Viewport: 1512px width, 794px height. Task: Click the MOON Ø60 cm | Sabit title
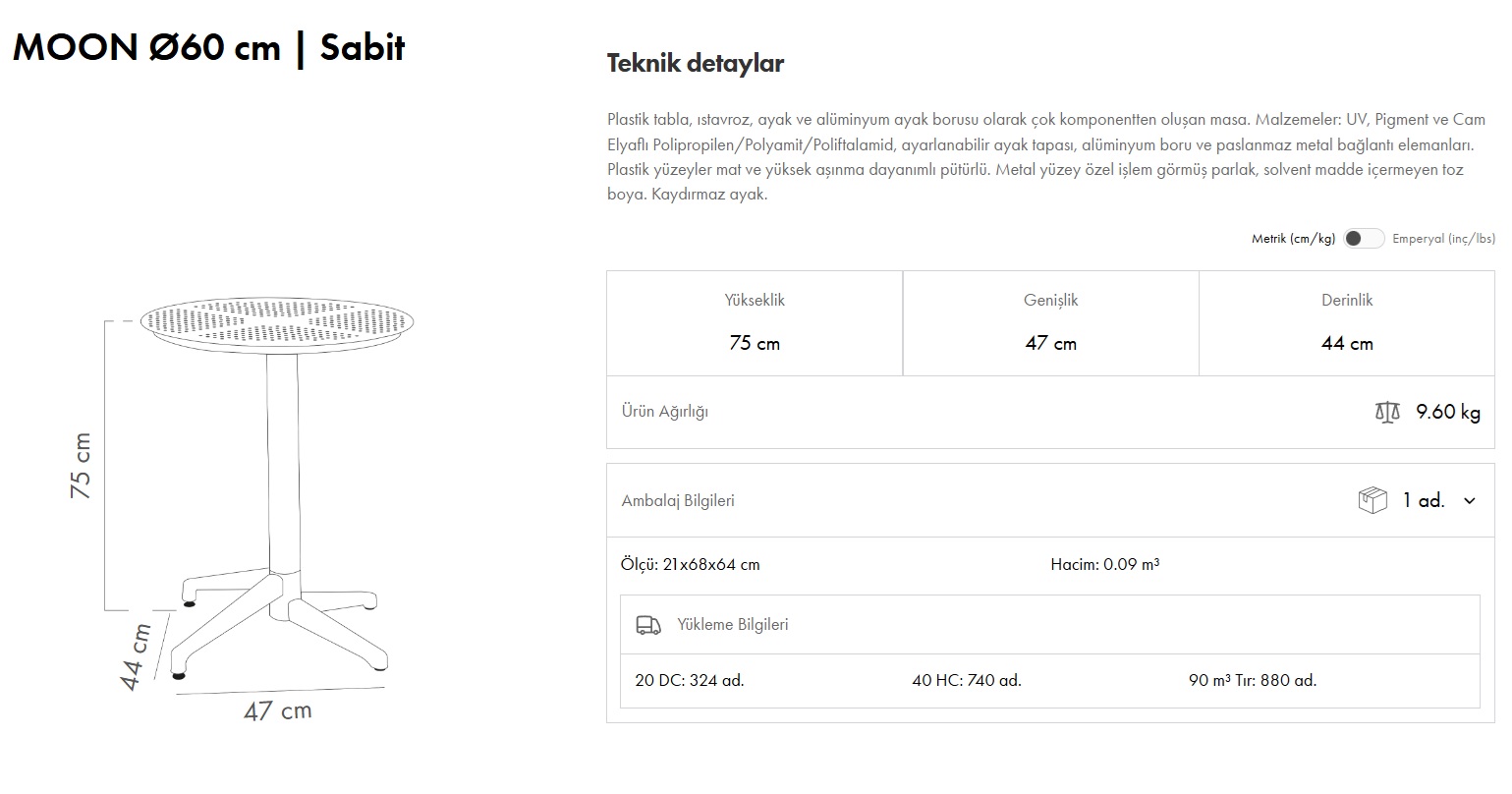point(209,48)
